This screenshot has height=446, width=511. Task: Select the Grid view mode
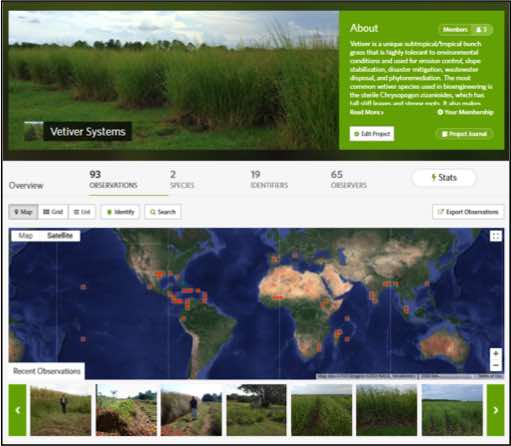tap(53, 212)
